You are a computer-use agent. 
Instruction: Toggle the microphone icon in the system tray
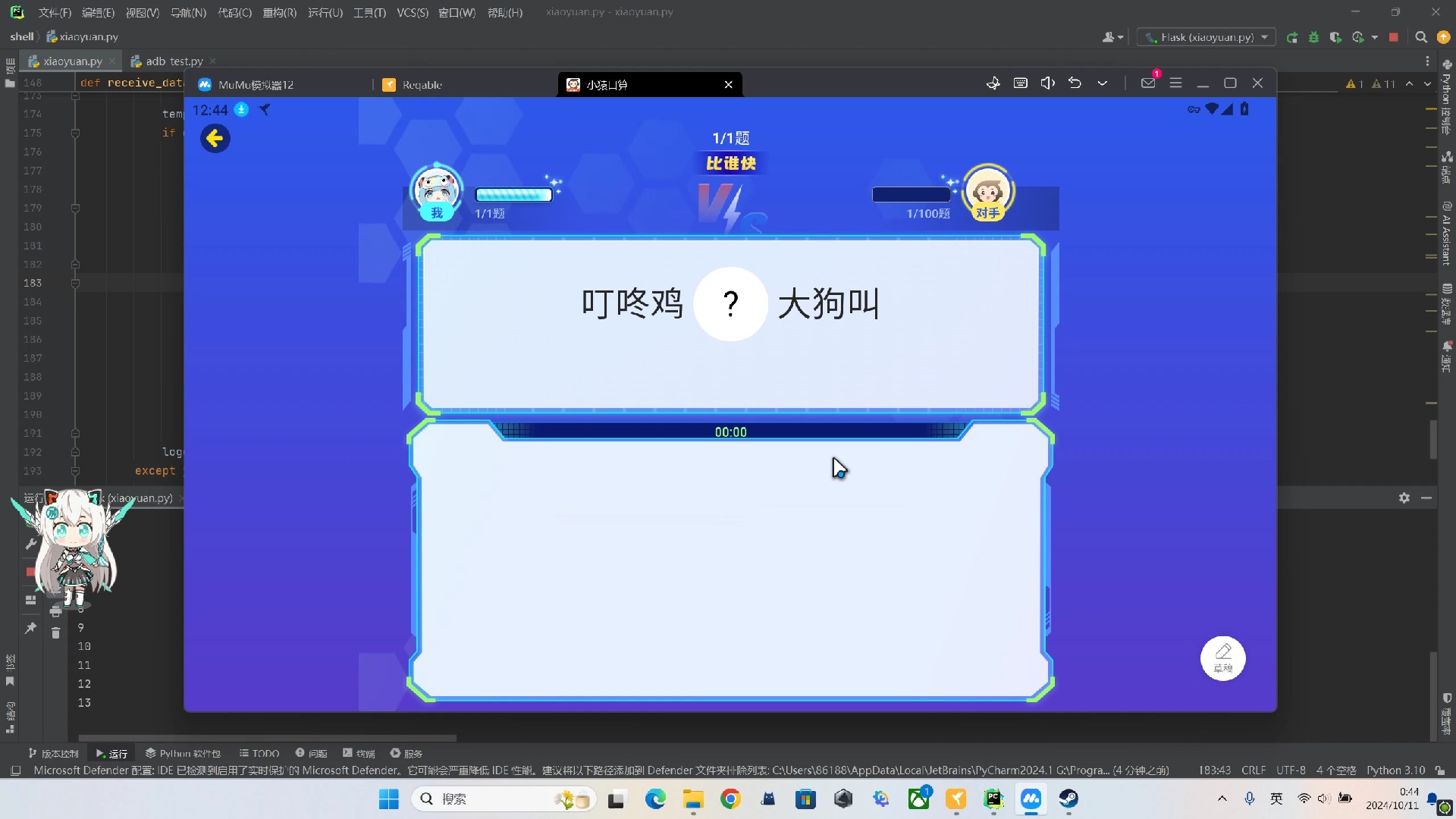click(1250, 799)
